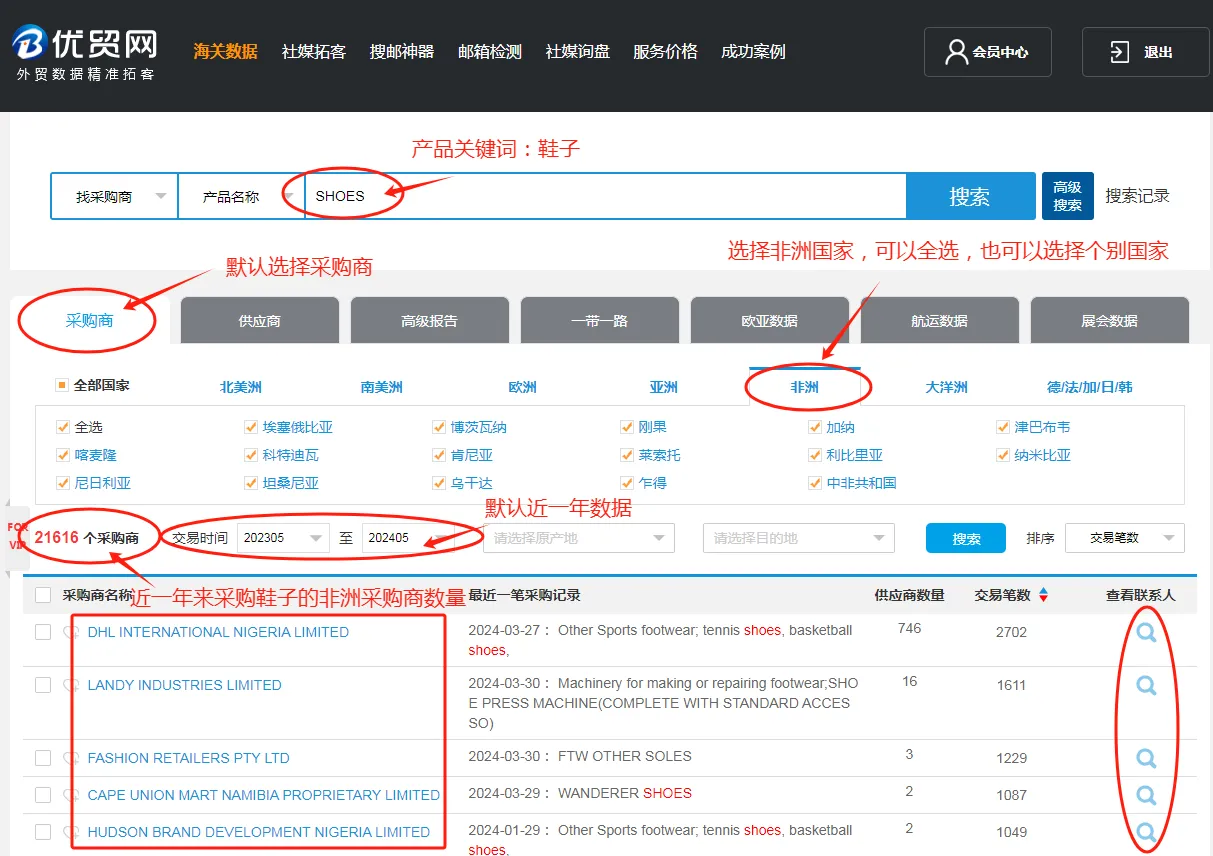Viewport: 1213px width, 856px height.
Task: Click the SHOES keyword input field
Action: click(600, 196)
